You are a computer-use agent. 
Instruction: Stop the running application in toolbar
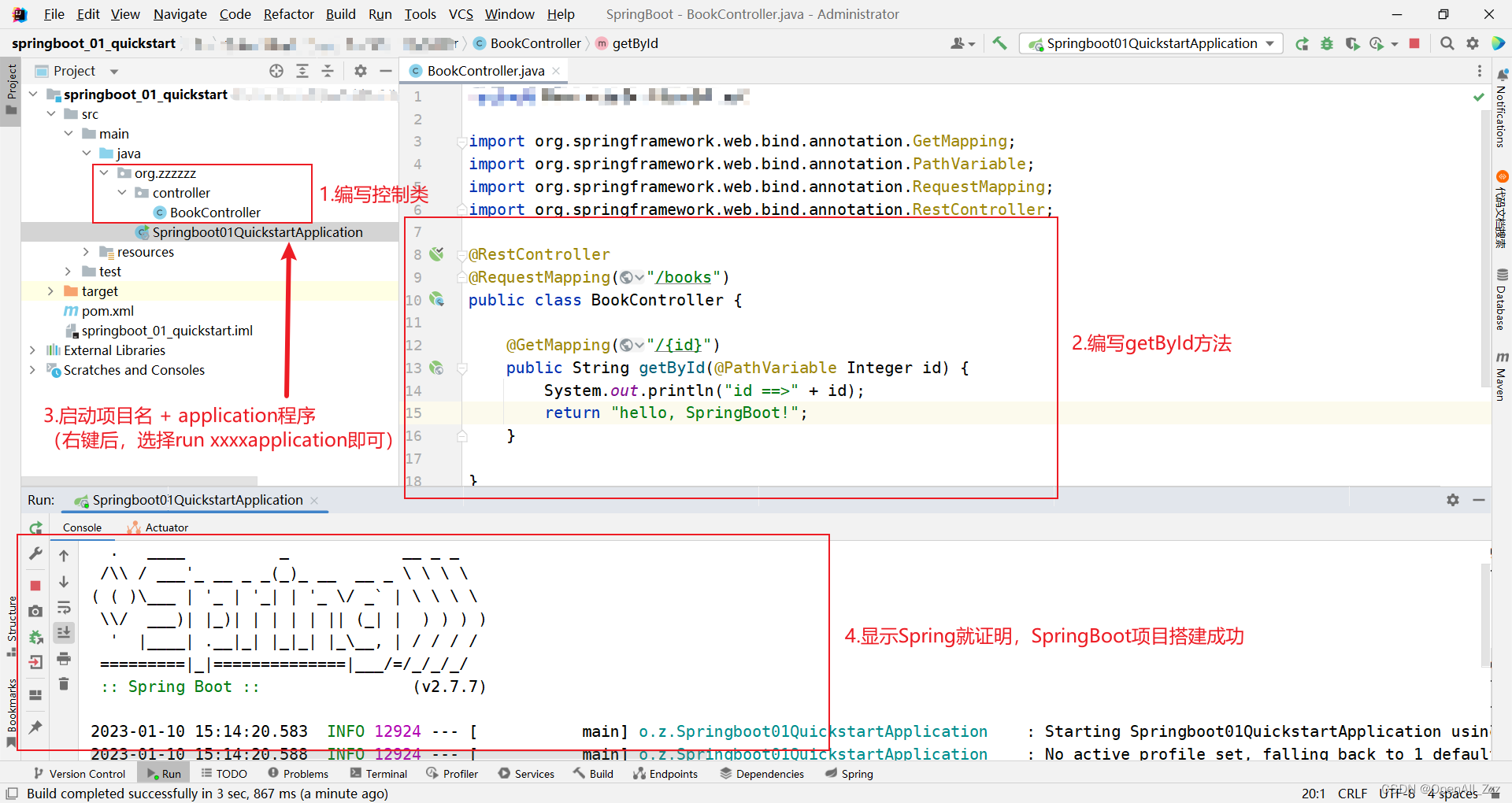(x=1414, y=43)
